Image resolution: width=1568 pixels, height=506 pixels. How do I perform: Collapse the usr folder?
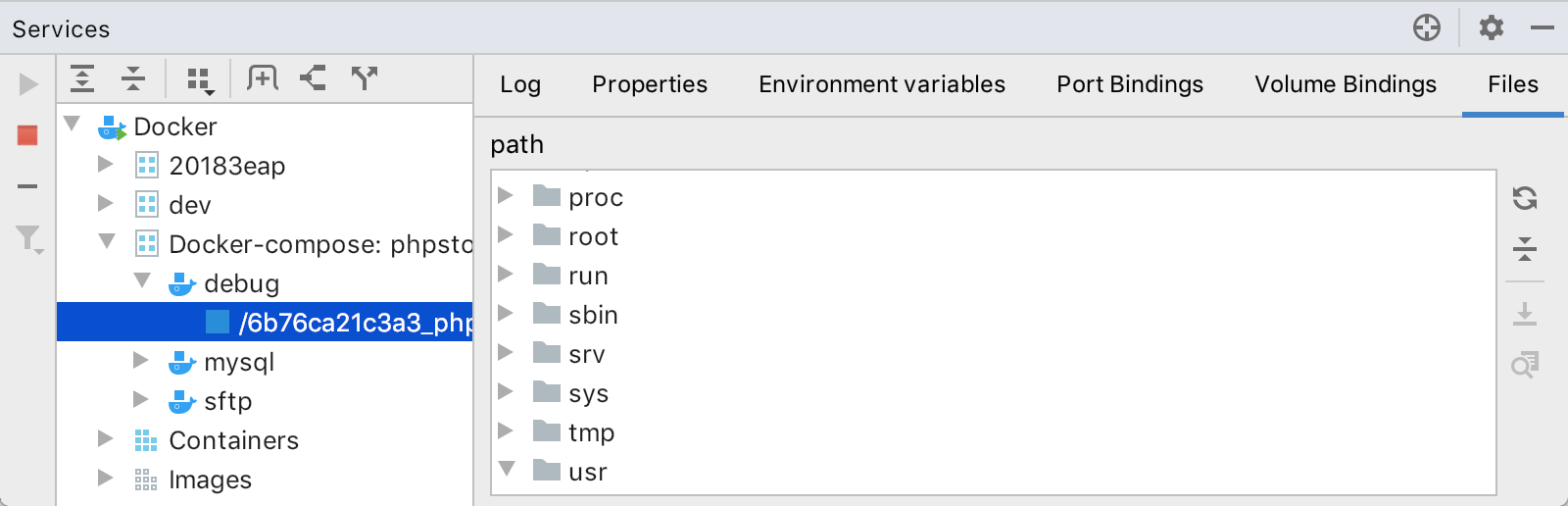click(x=507, y=470)
